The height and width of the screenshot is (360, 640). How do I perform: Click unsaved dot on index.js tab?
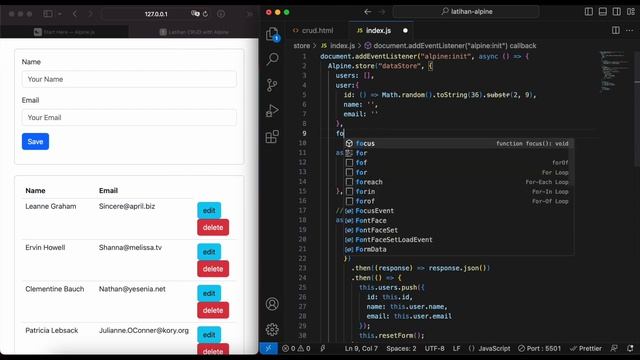click(x=405, y=30)
